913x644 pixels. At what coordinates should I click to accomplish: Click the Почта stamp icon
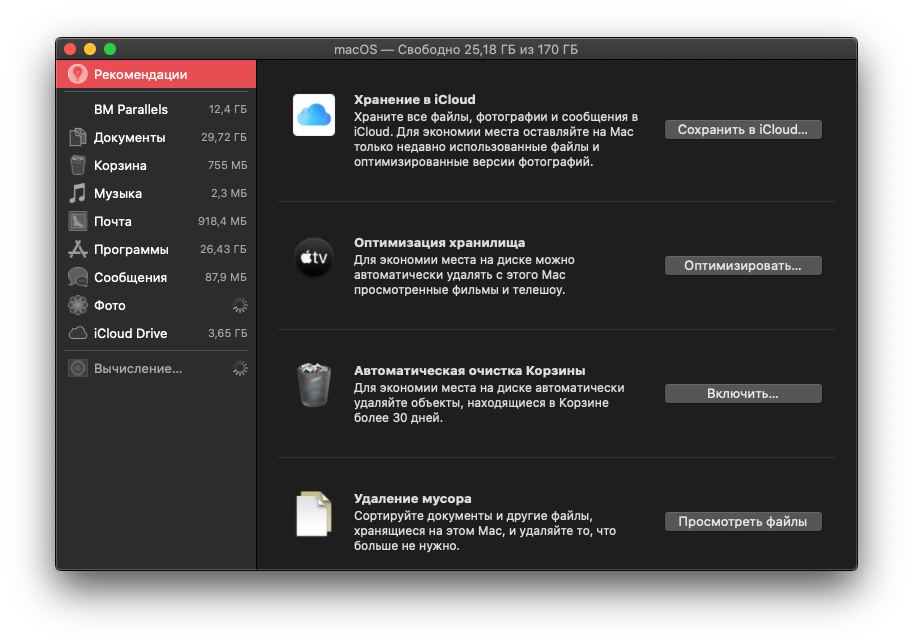[77, 221]
